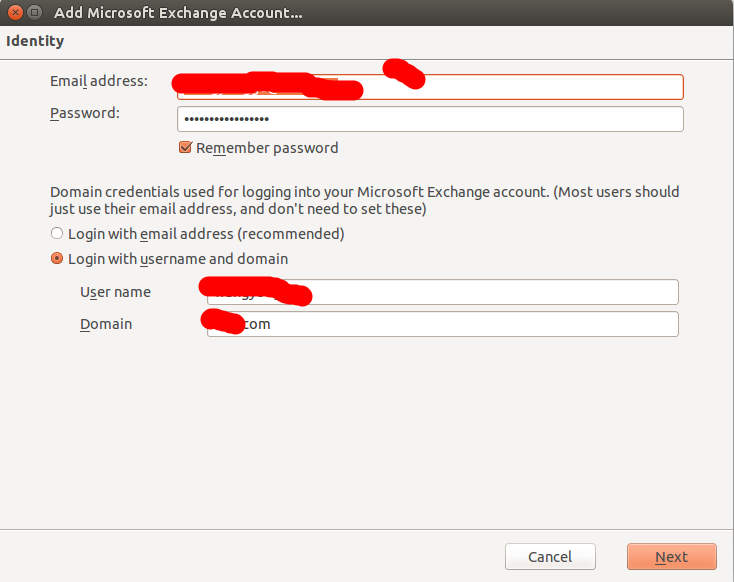Click the Password label
This screenshot has height=582, width=734.
coord(85,113)
